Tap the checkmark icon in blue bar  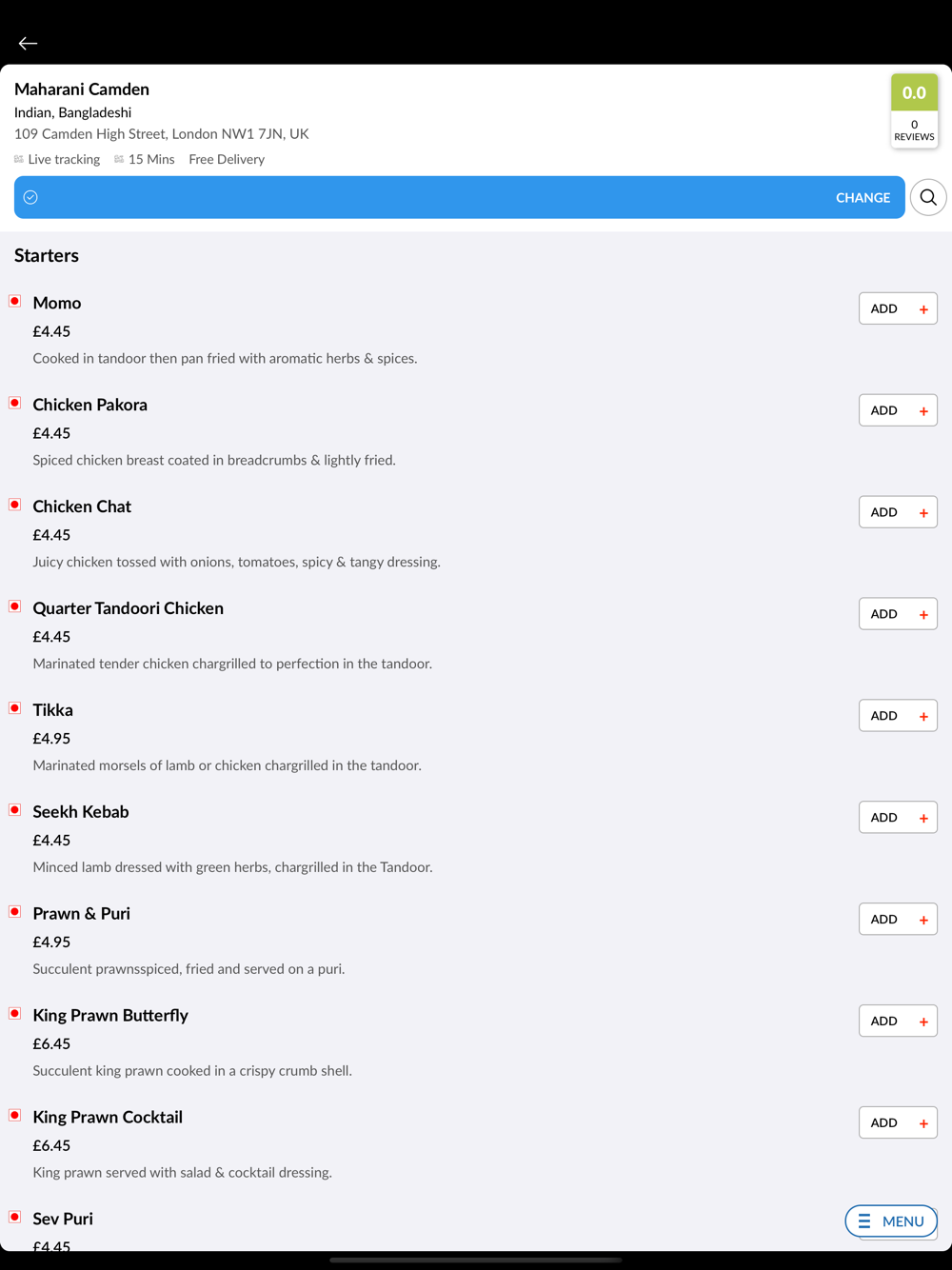tap(30, 197)
